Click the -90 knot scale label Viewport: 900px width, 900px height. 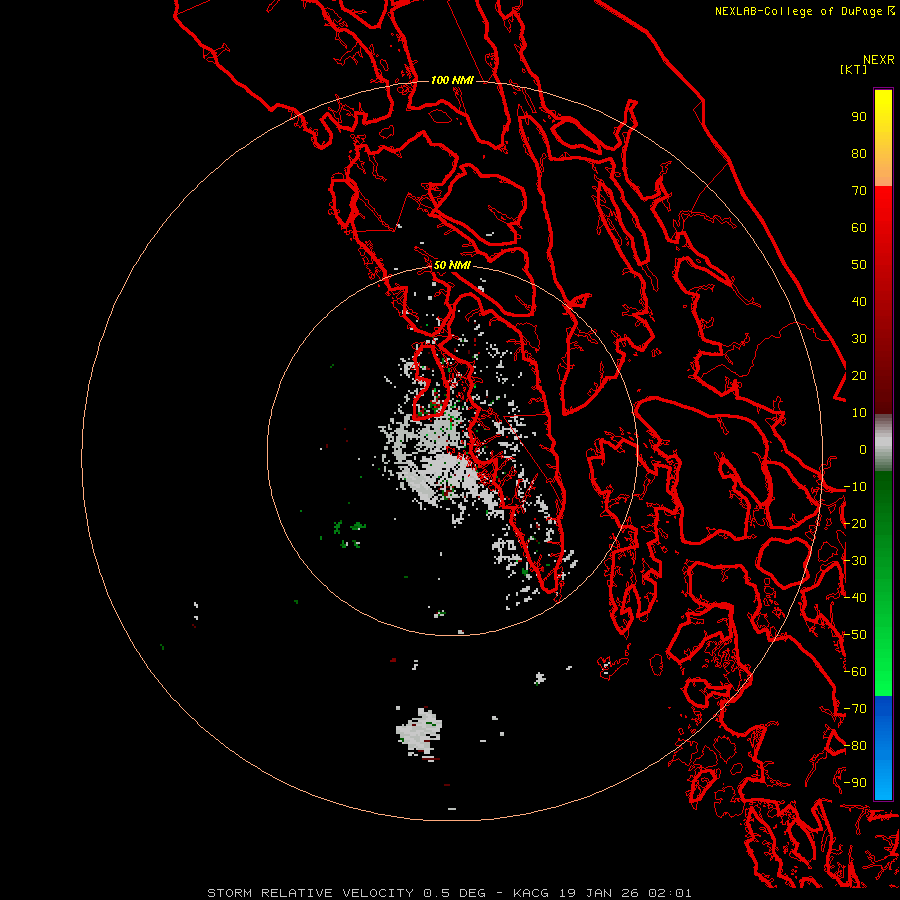coord(855,783)
